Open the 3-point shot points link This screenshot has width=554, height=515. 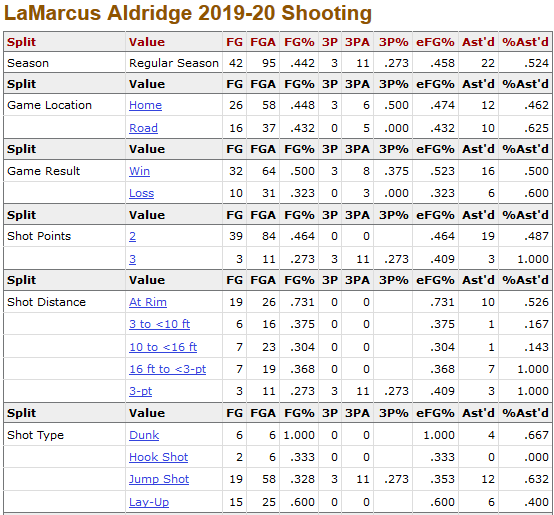click(x=132, y=259)
